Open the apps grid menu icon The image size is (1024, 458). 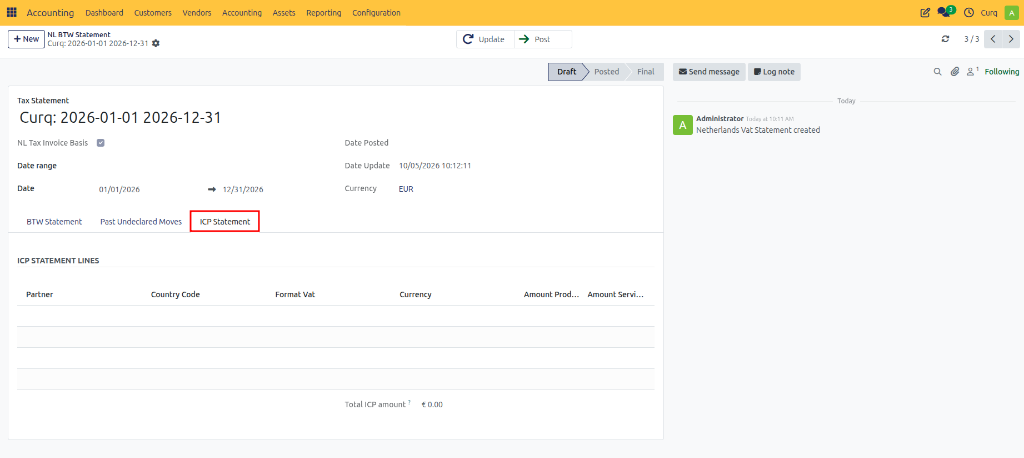(x=12, y=12)
